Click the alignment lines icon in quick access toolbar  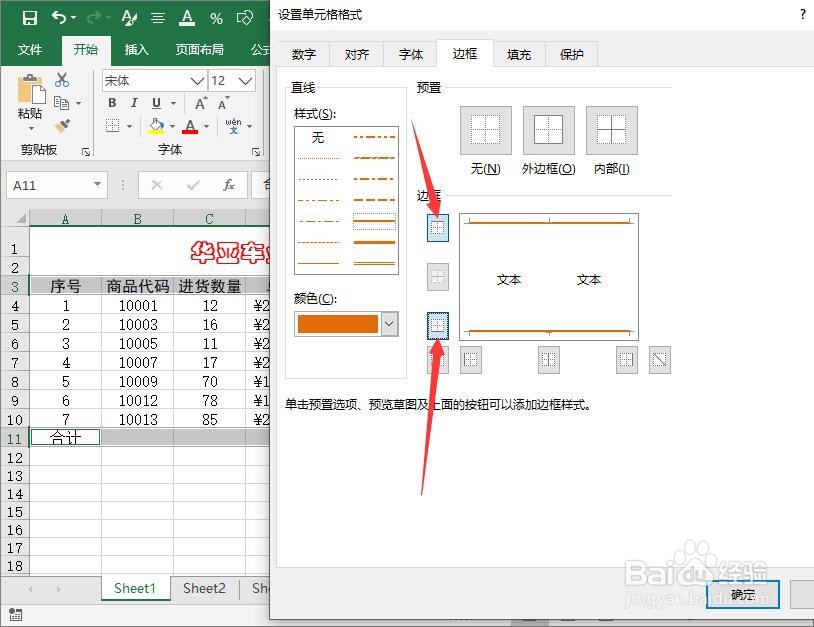point(158,19)
